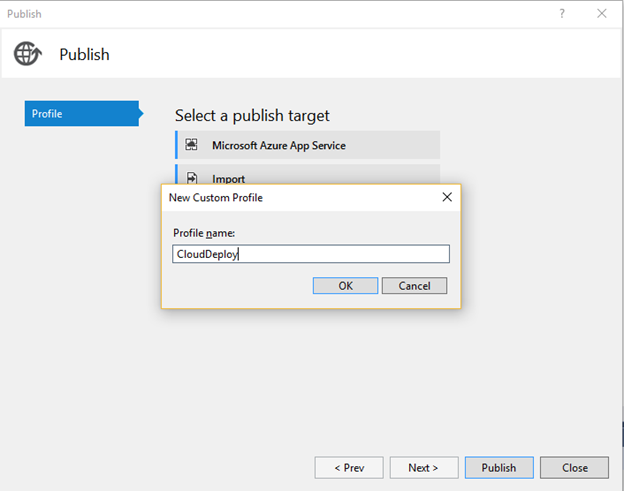Cancel the New Custom Profile dialog
This screenshot has width=624, height=491.
414,286
